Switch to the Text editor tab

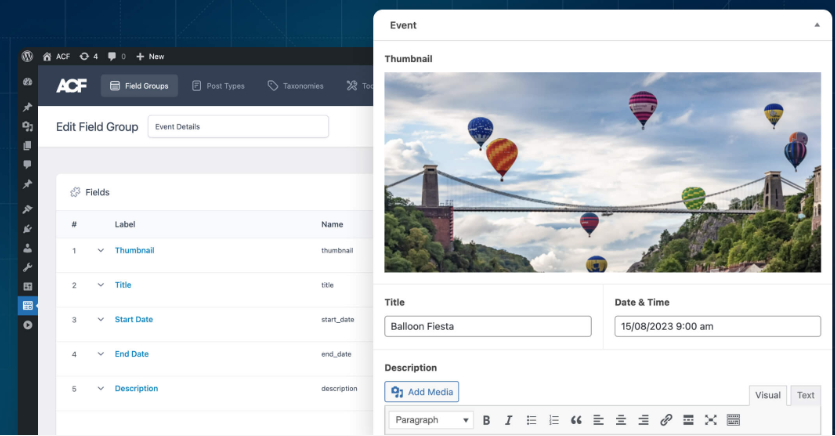coord(805,395)
